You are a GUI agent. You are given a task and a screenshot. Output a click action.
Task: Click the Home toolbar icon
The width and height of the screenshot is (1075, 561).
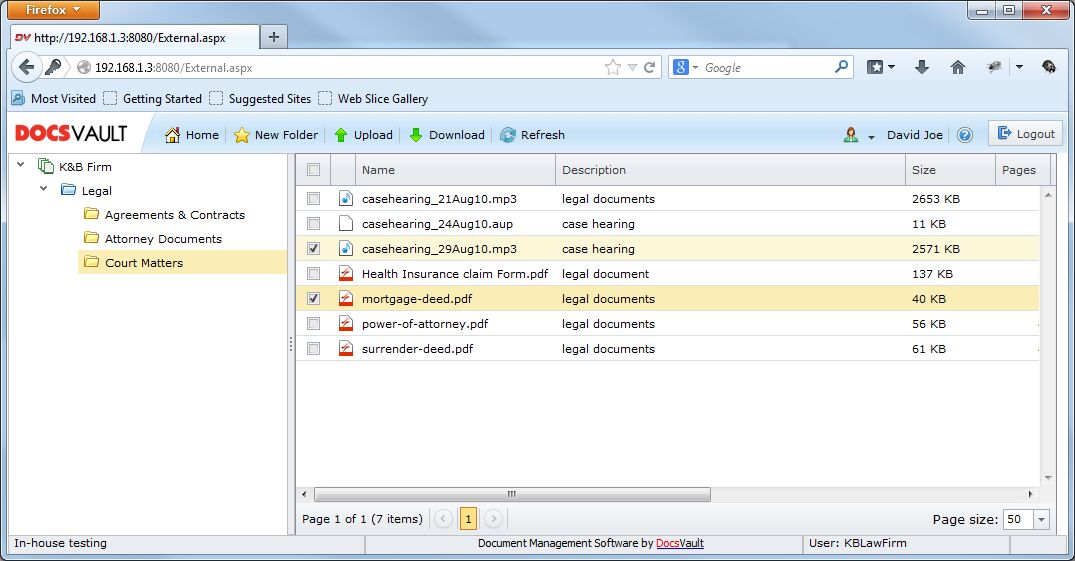coord(173,135)
